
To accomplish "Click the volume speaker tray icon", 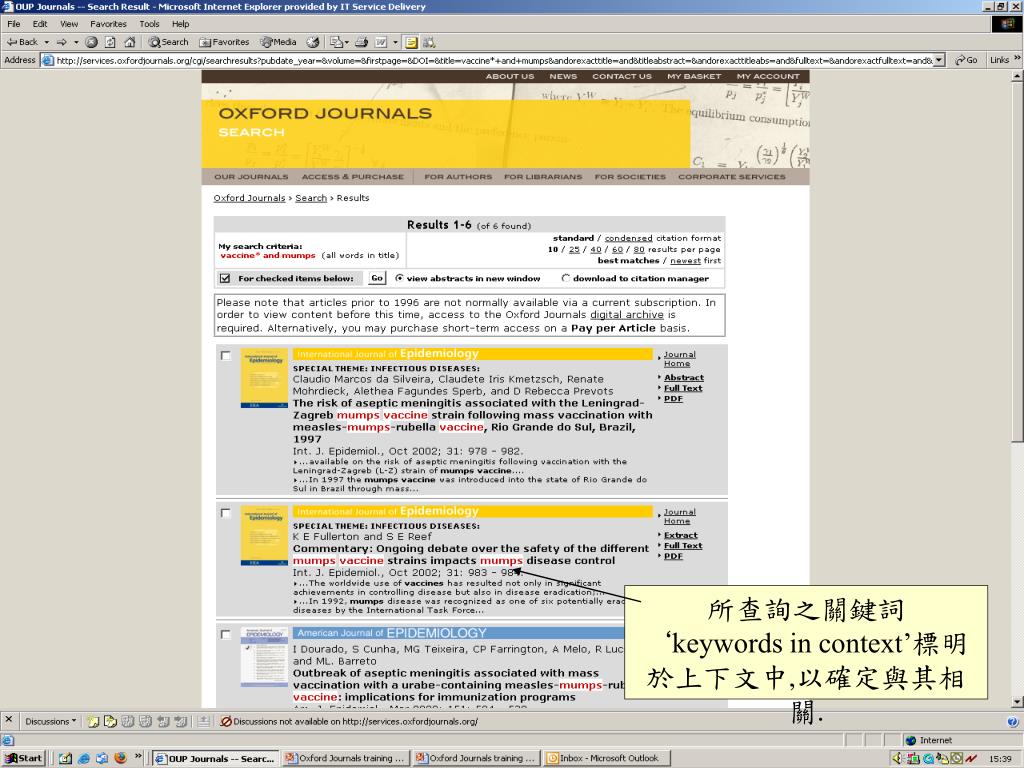I will (x=897, y=758).
